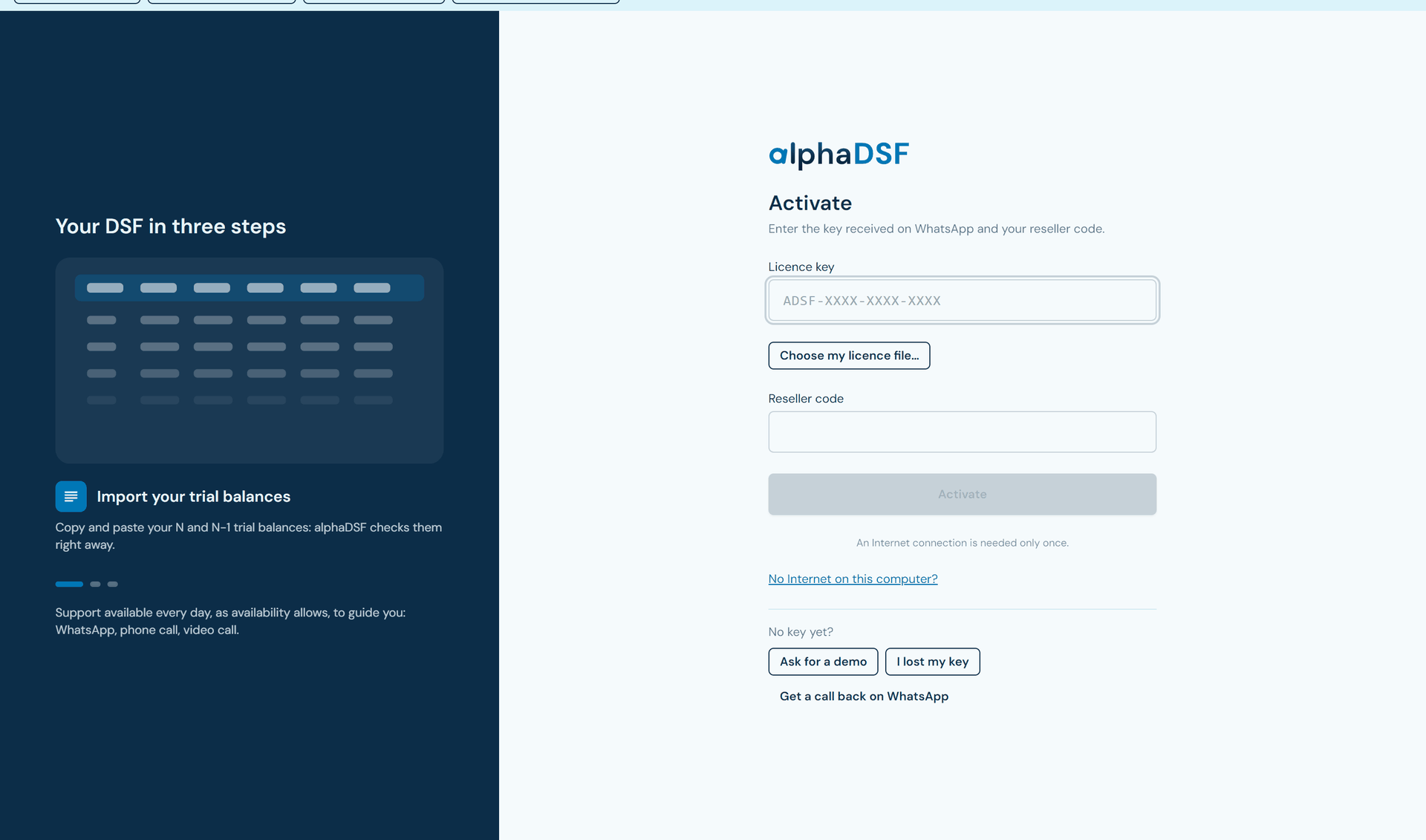Image resolution: width=1426 pixels, height=840 pixels.
Task: Jump to the third carousel step dot
Action: 113,584
